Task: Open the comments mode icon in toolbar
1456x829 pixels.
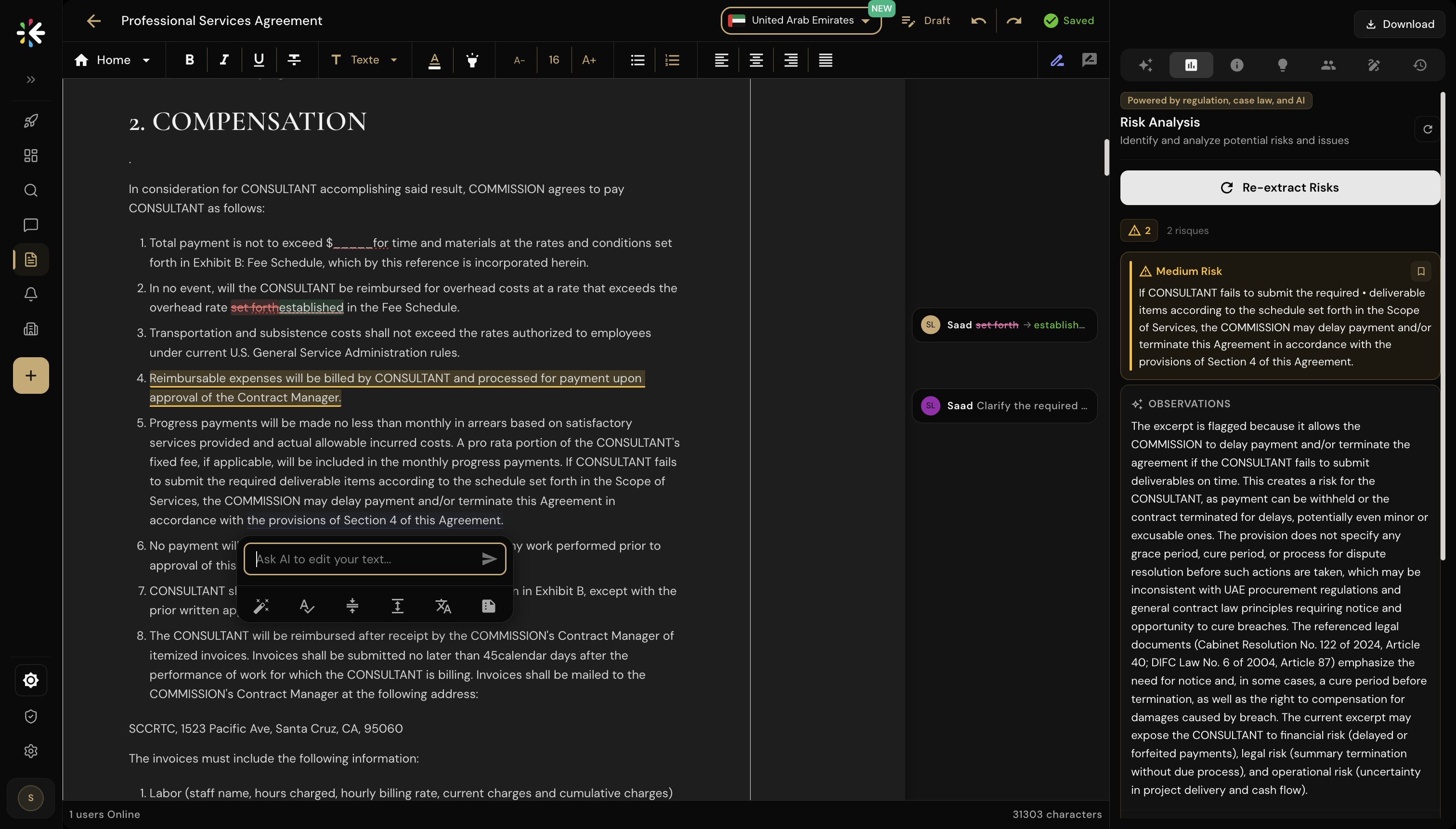Action: [x=1089, y=60]
